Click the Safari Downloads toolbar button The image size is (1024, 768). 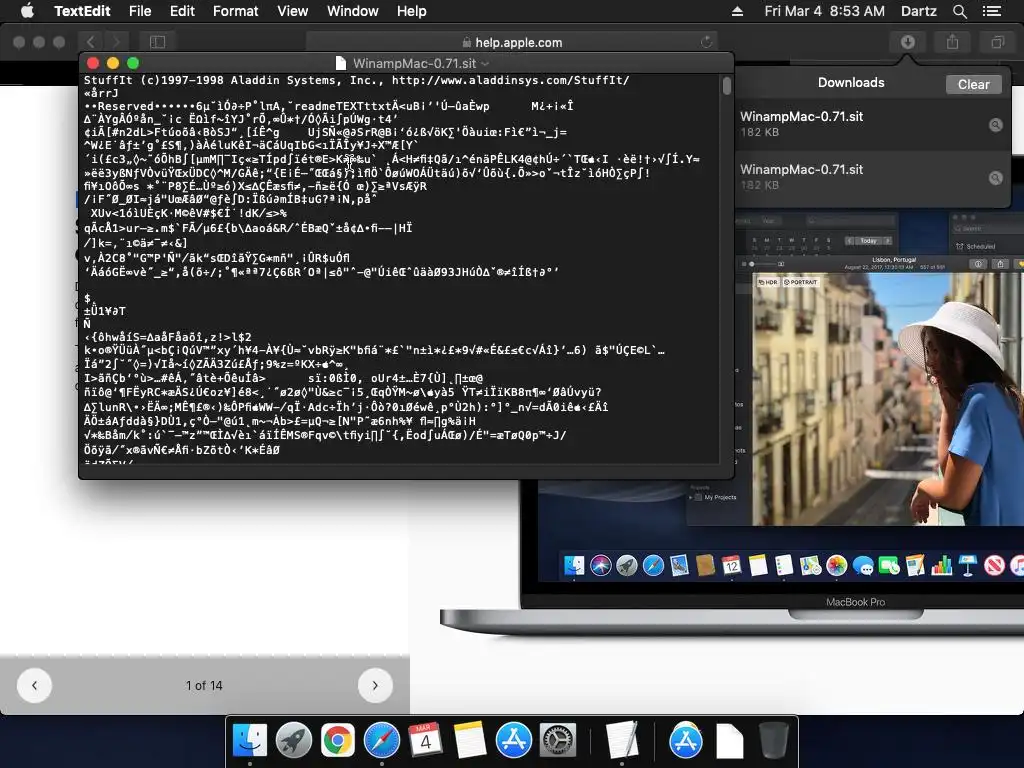[908, 42]
